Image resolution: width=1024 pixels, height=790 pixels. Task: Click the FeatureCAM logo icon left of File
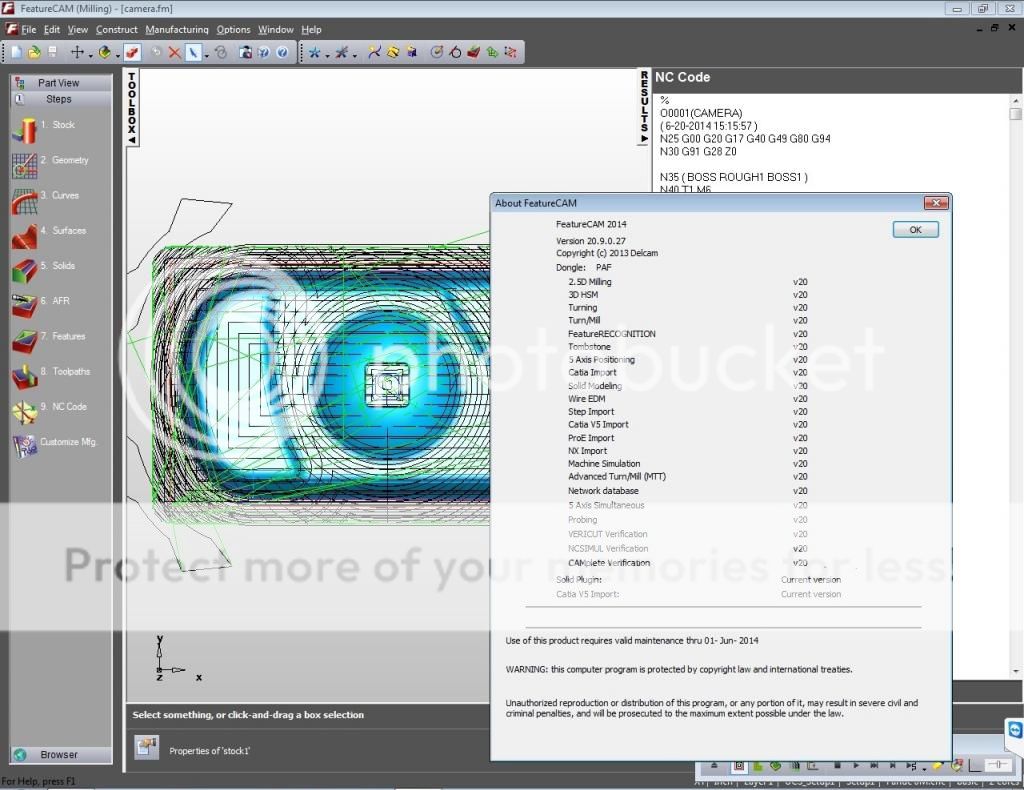(10, 29)
